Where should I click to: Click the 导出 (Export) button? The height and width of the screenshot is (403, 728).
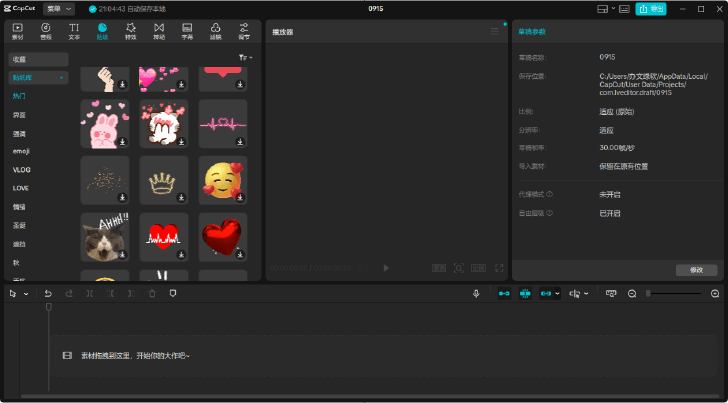click(651, 8)
